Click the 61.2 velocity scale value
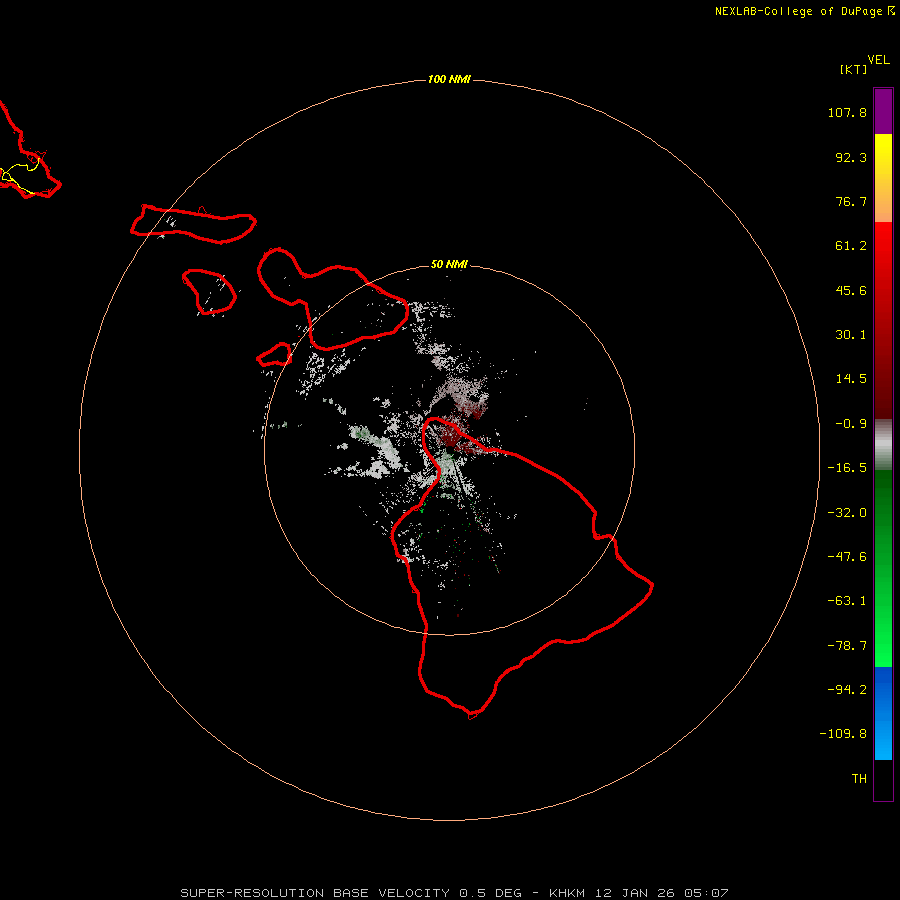Screen dimensions: 900x900 [851, 246]
